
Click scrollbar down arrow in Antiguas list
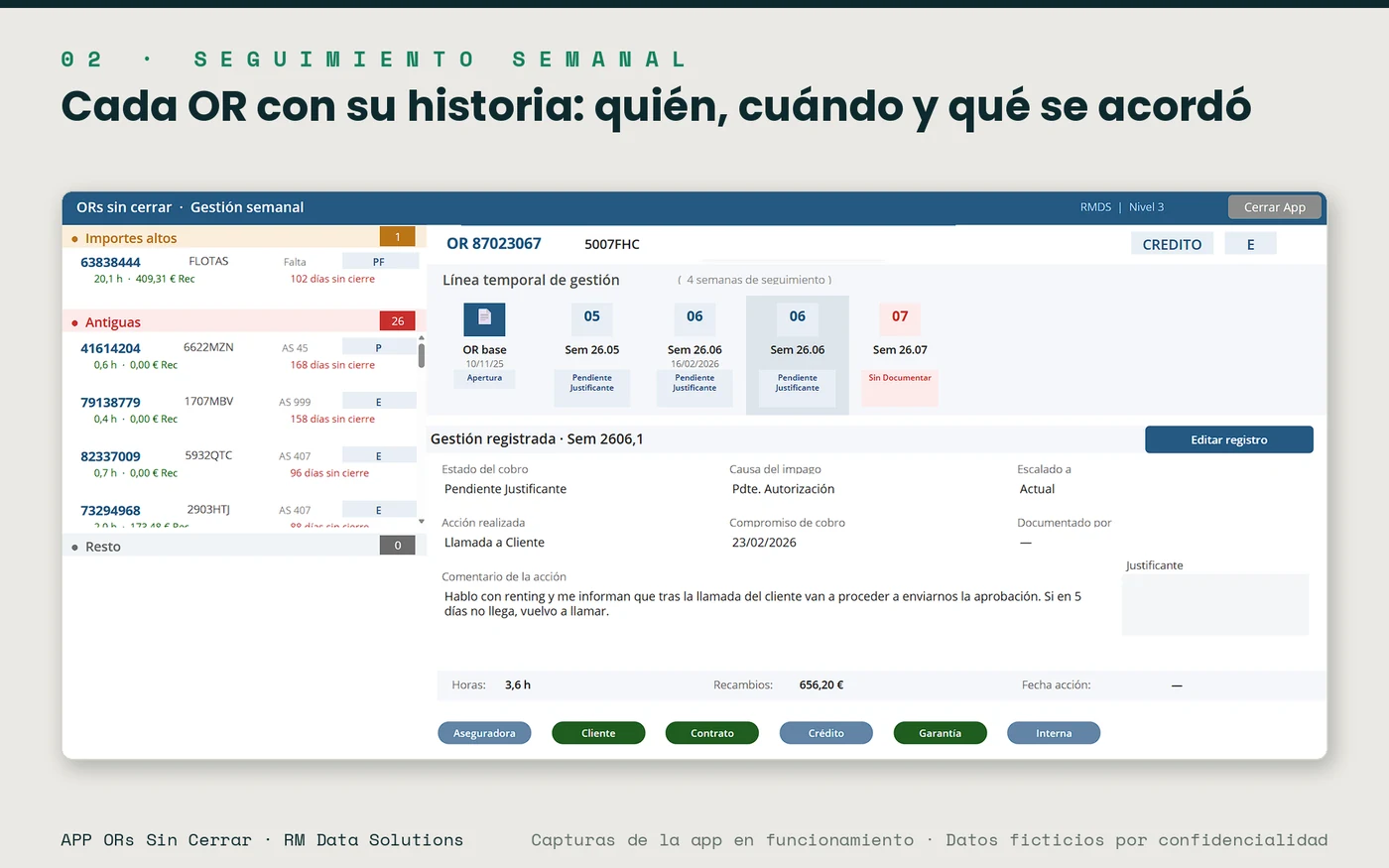[422, 521]
